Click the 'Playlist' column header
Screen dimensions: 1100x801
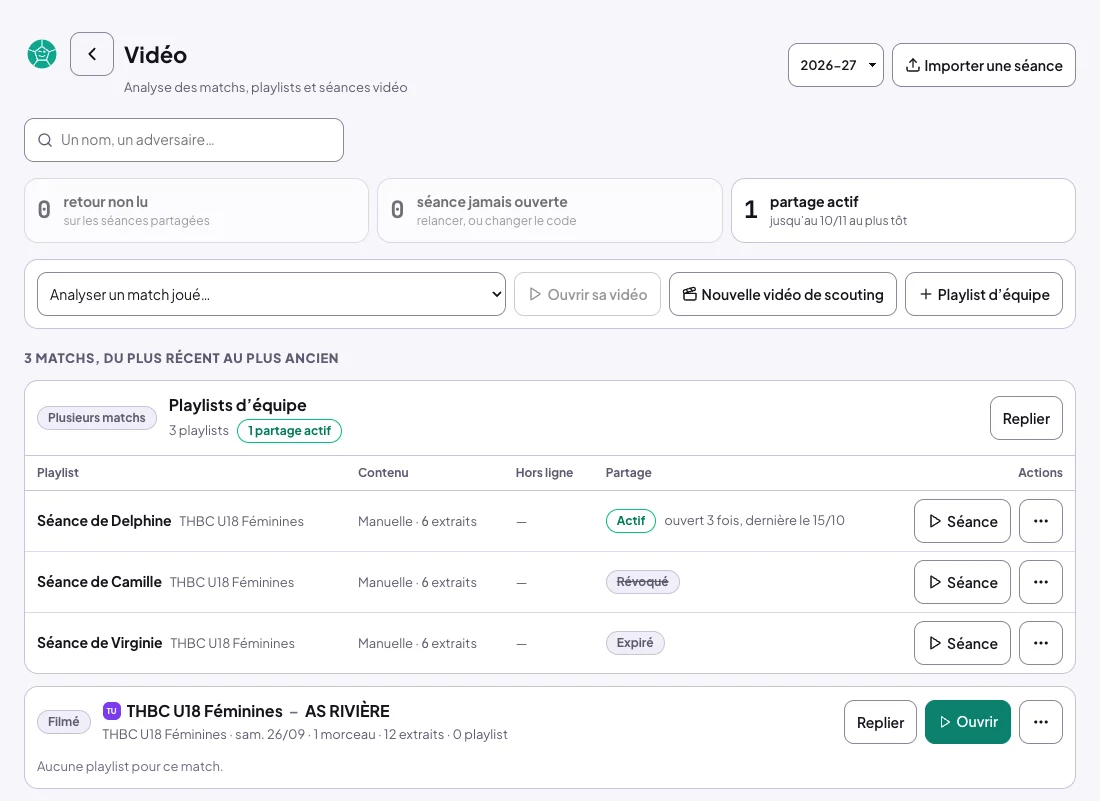(x=58, y=473)
